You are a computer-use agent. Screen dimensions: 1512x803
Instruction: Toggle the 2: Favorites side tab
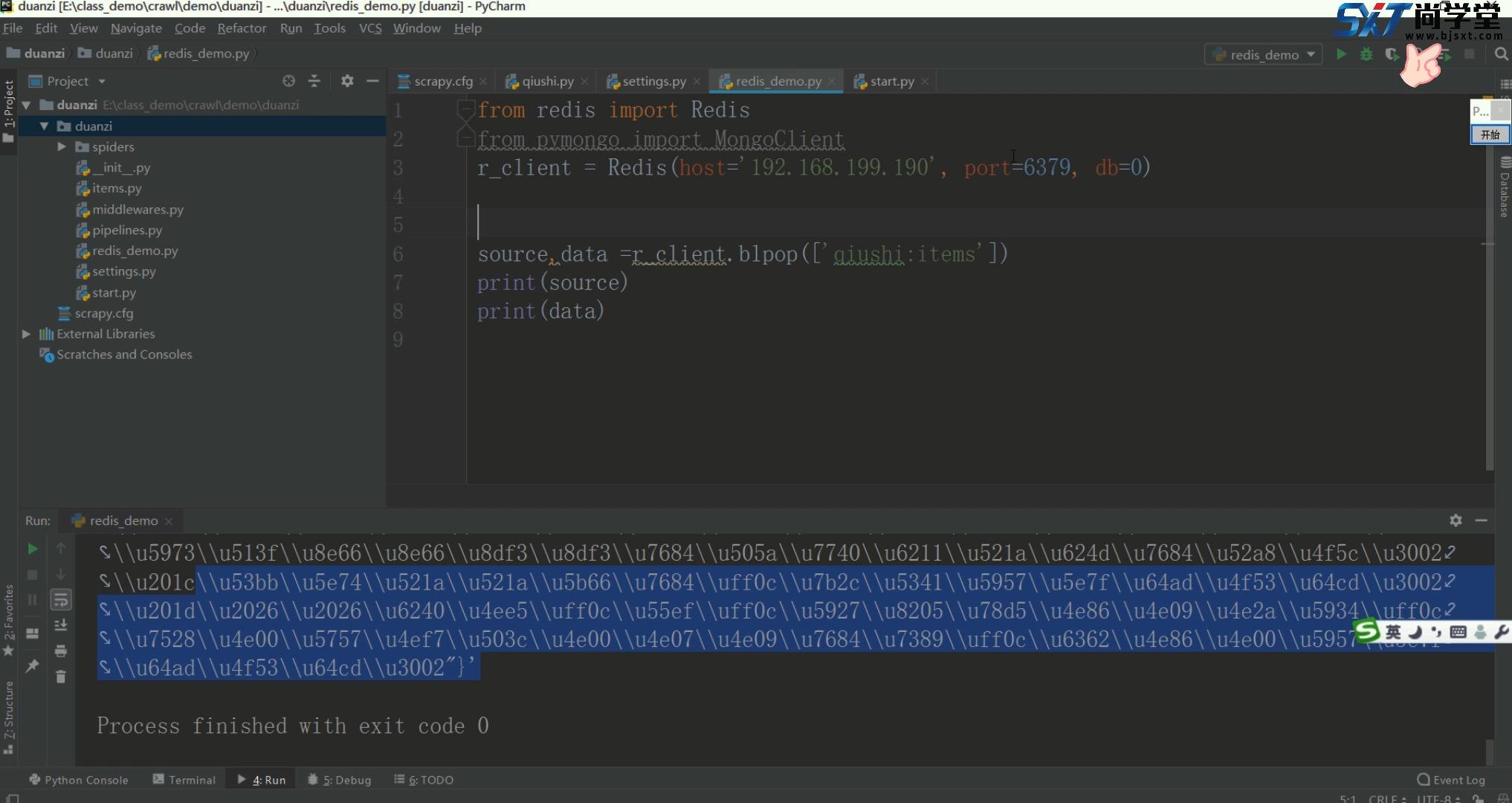[x=8, y=619]
